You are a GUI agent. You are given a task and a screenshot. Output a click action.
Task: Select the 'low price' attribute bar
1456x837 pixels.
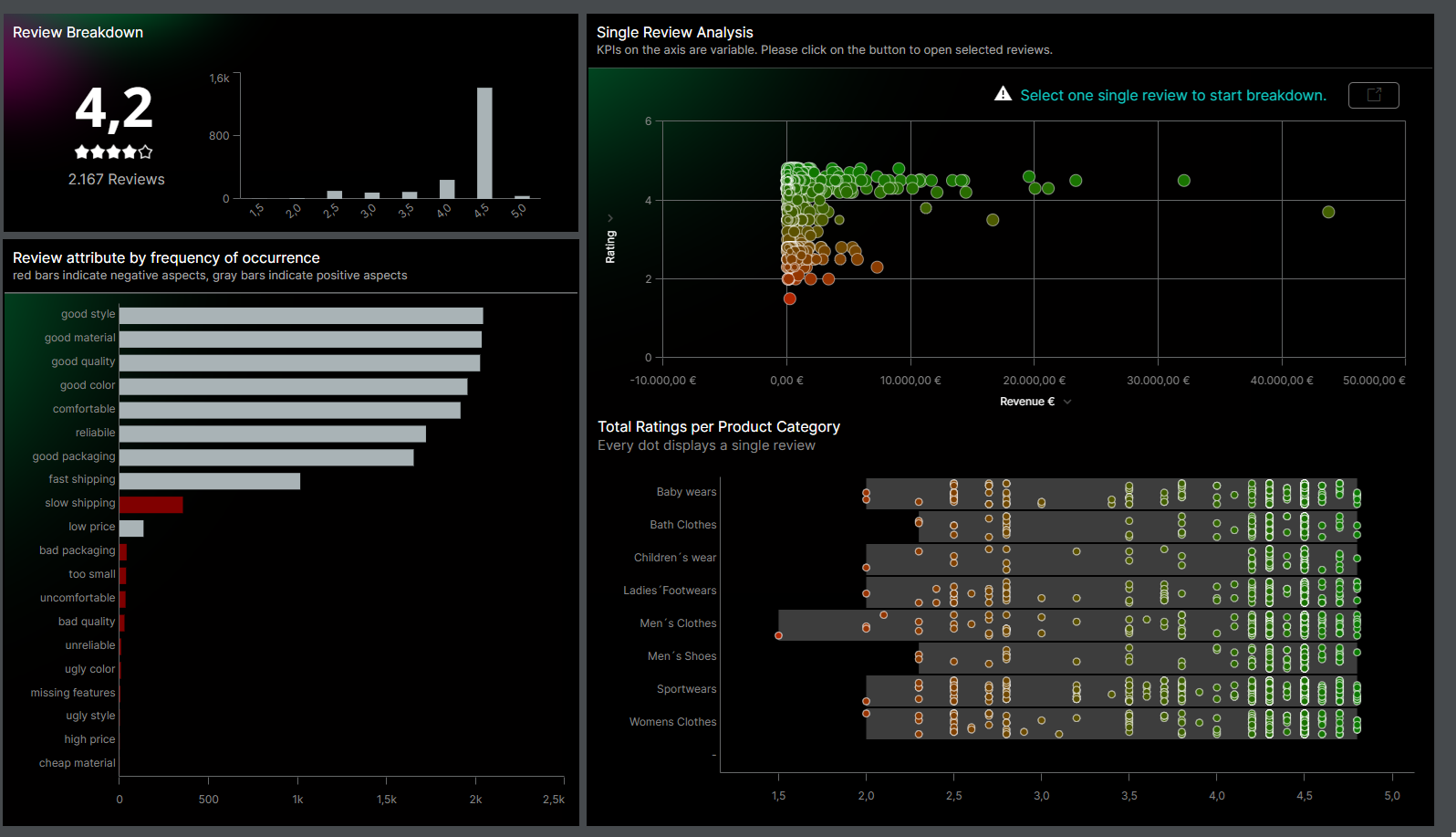click(131, 528)
